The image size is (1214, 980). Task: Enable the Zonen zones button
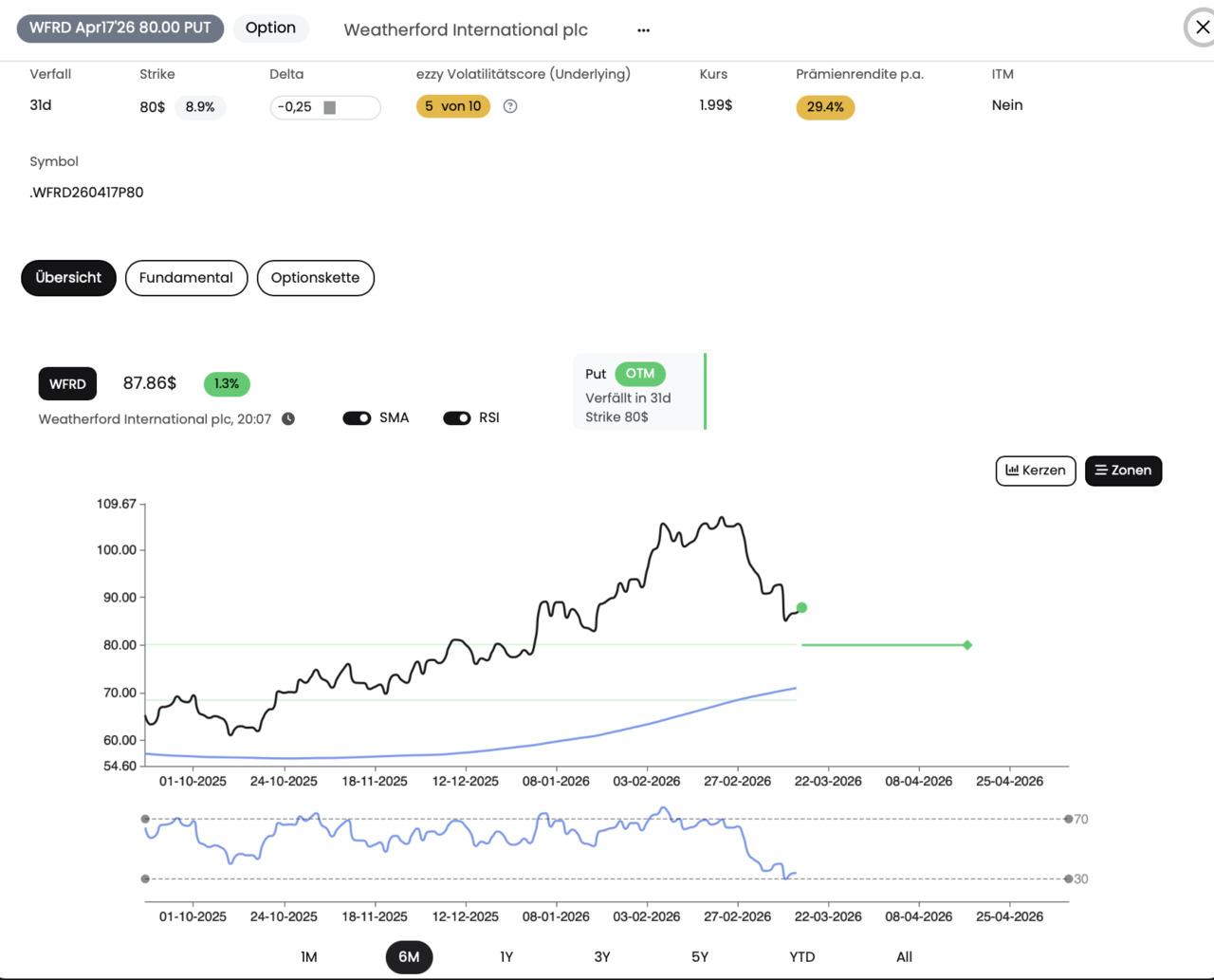pos(1123,471)
